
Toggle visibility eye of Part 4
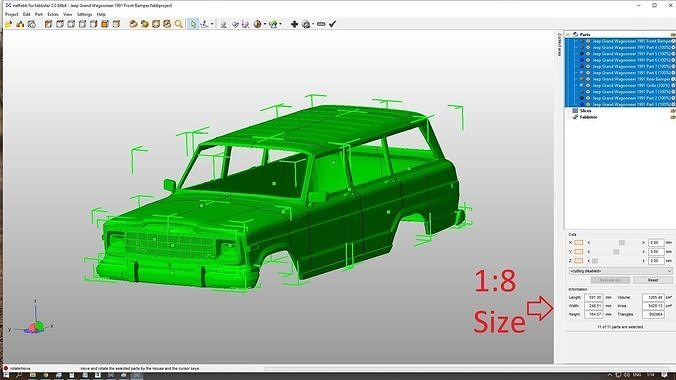pos(588,47)
